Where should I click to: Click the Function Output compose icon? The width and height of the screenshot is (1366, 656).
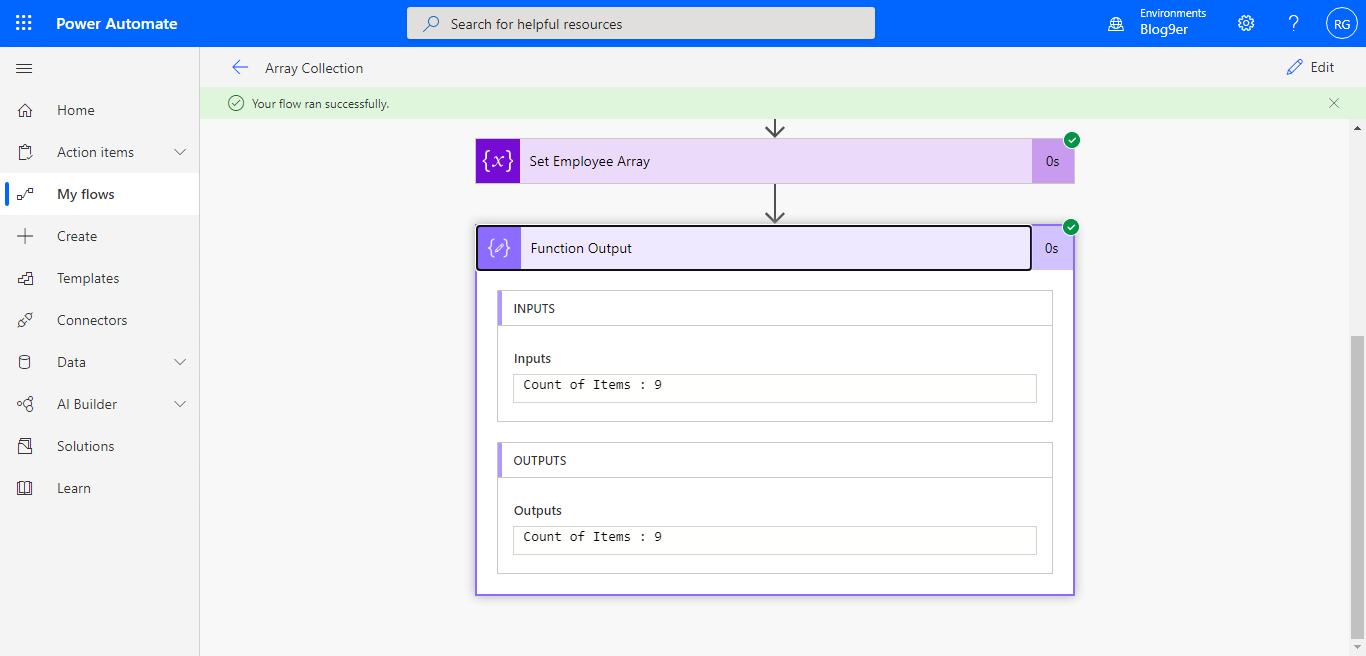499,248
